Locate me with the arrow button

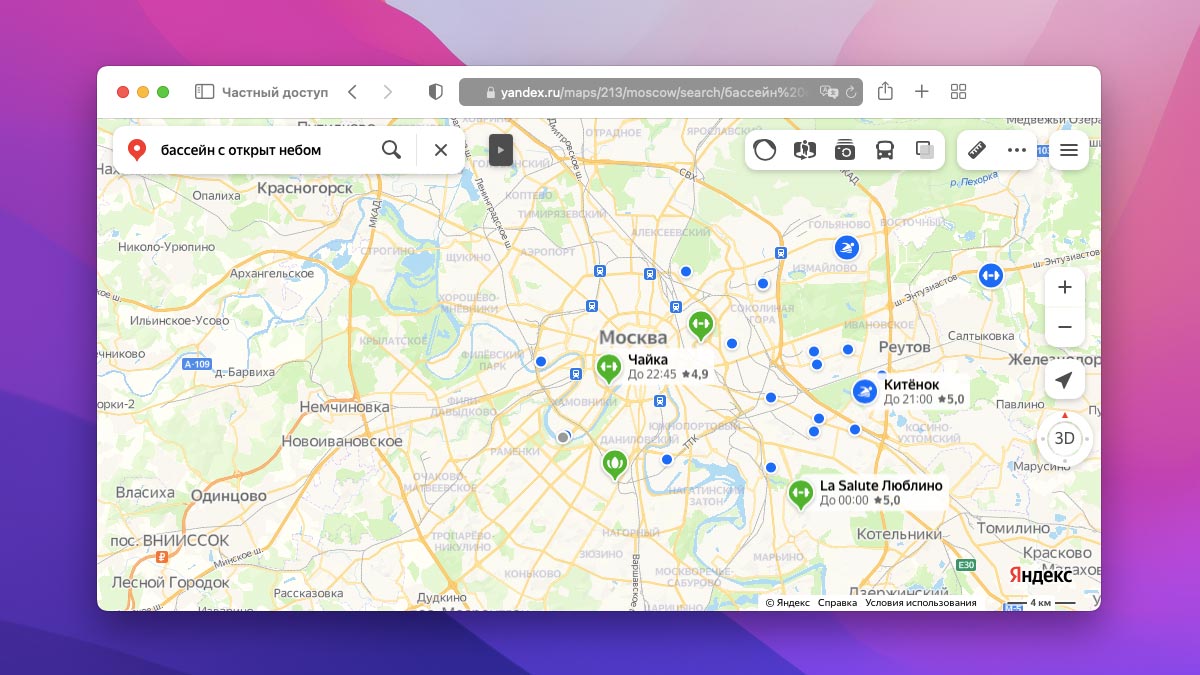point(1065,380)
